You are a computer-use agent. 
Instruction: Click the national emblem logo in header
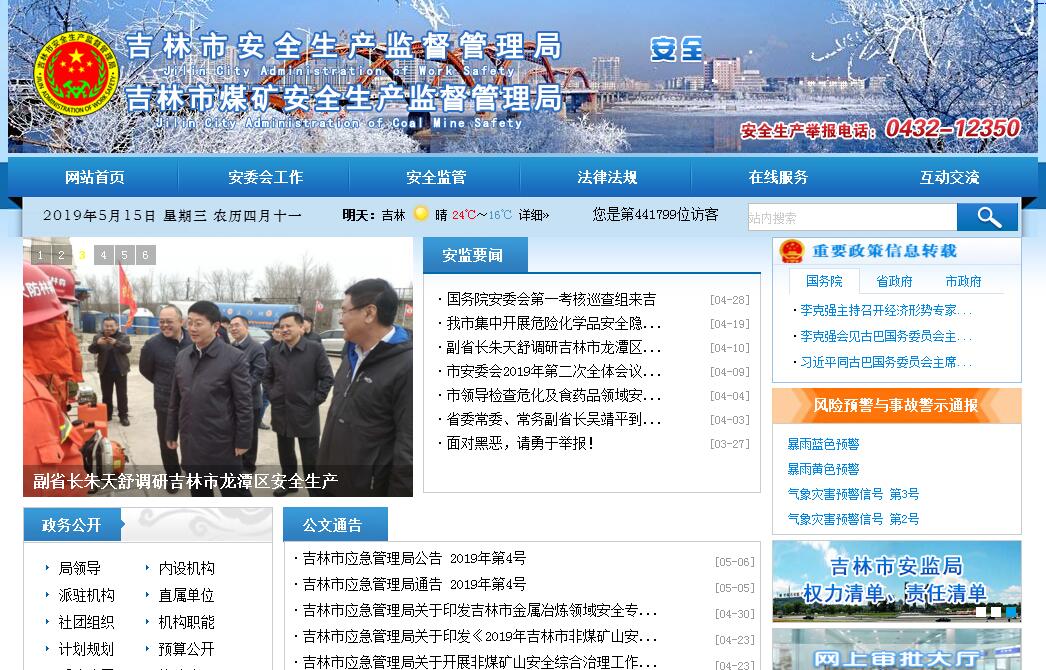pyautogui.click(x=76, y=73)
